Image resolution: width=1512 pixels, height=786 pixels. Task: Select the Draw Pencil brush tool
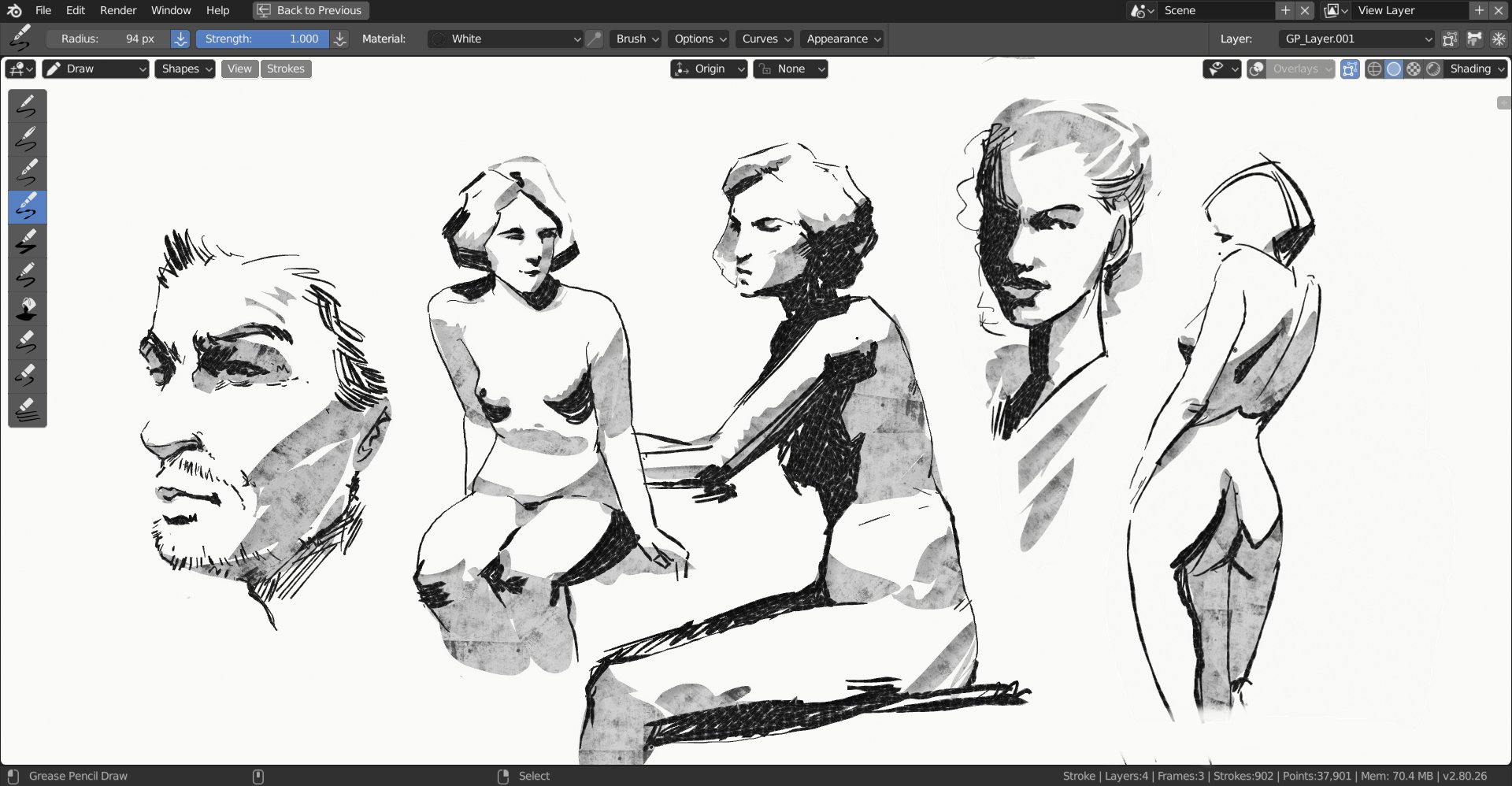(27, 106)
